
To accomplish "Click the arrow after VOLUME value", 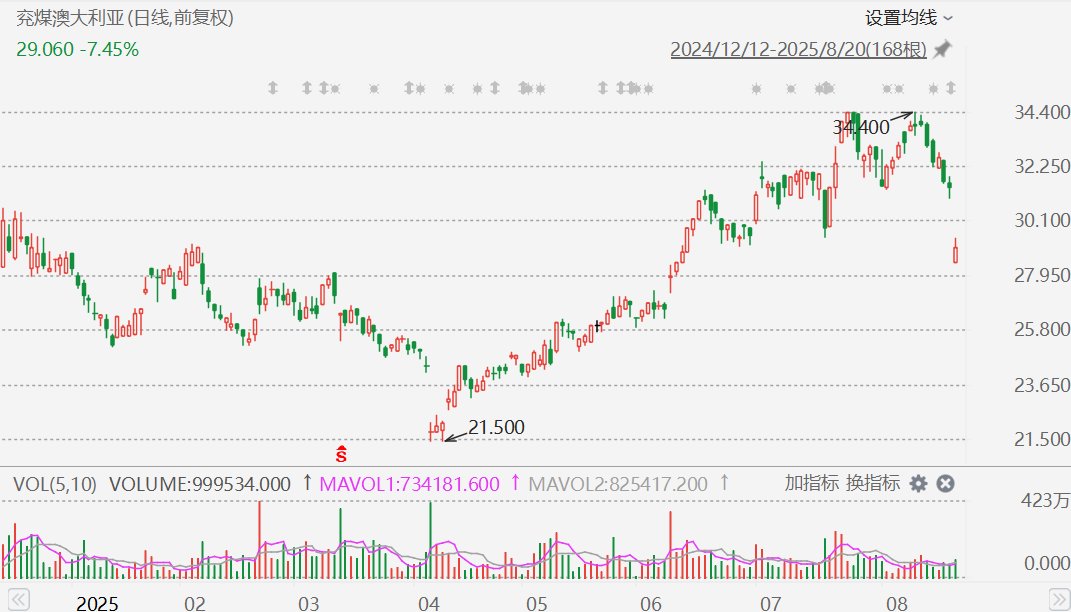I will click(307, 484).
